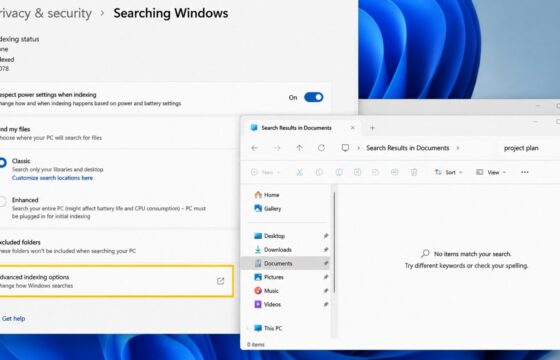Click the navigation pane scrollbar
560x360 pixels.
click(334, 243)
